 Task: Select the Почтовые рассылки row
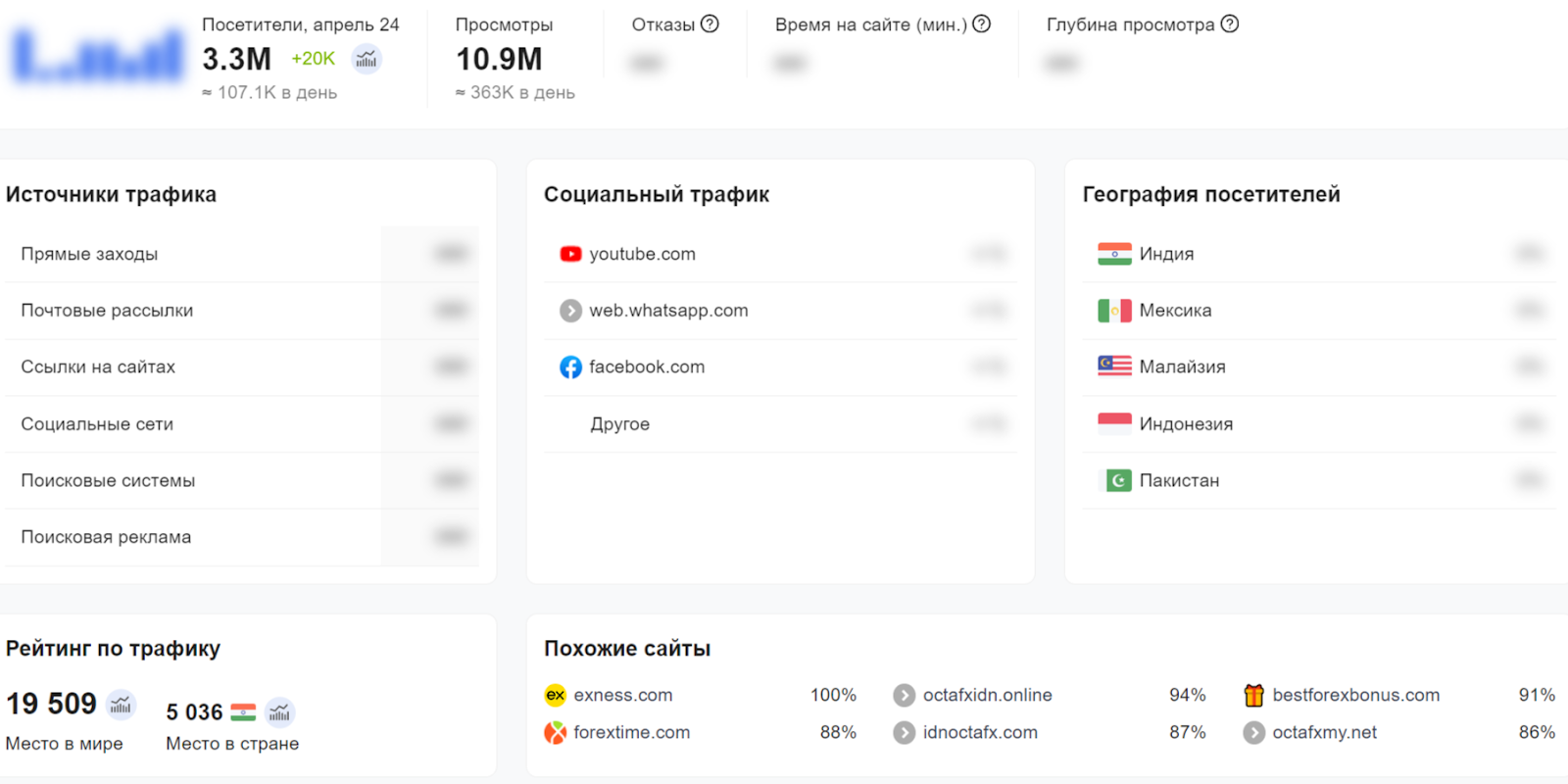[242, 311]
